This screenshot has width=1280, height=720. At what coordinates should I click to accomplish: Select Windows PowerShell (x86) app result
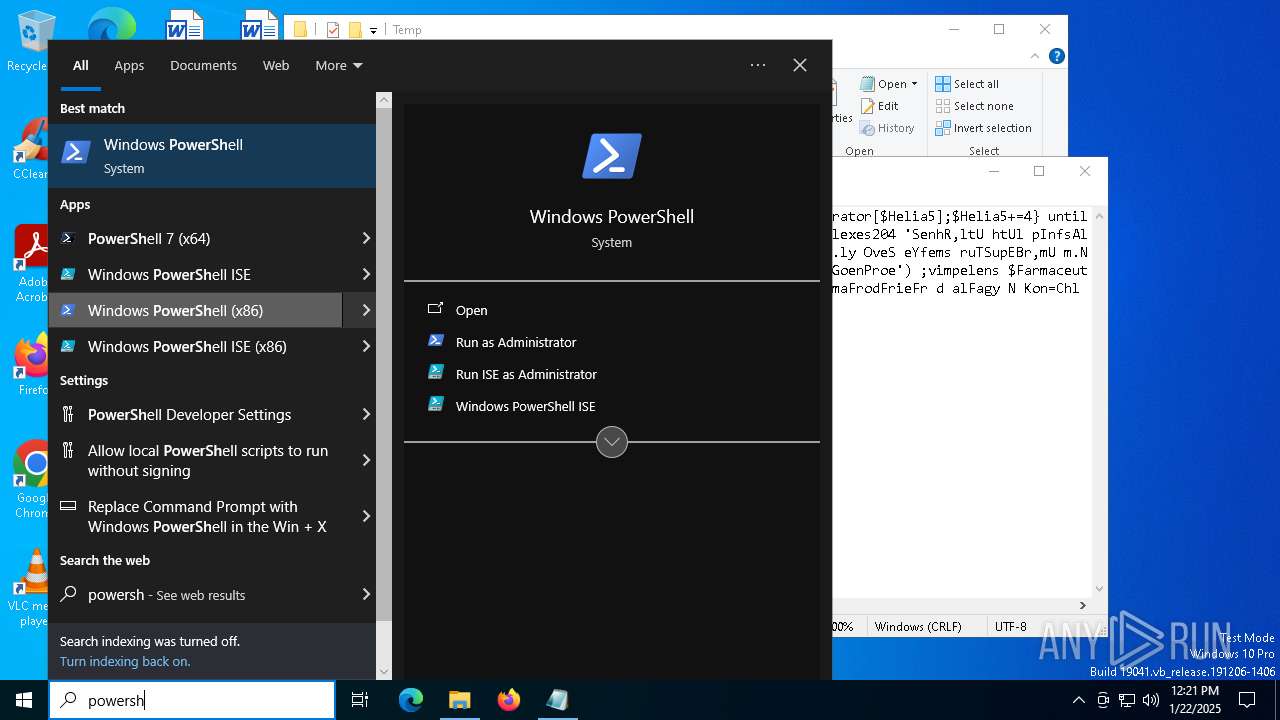pyautogui.click(x=196, y=310)
